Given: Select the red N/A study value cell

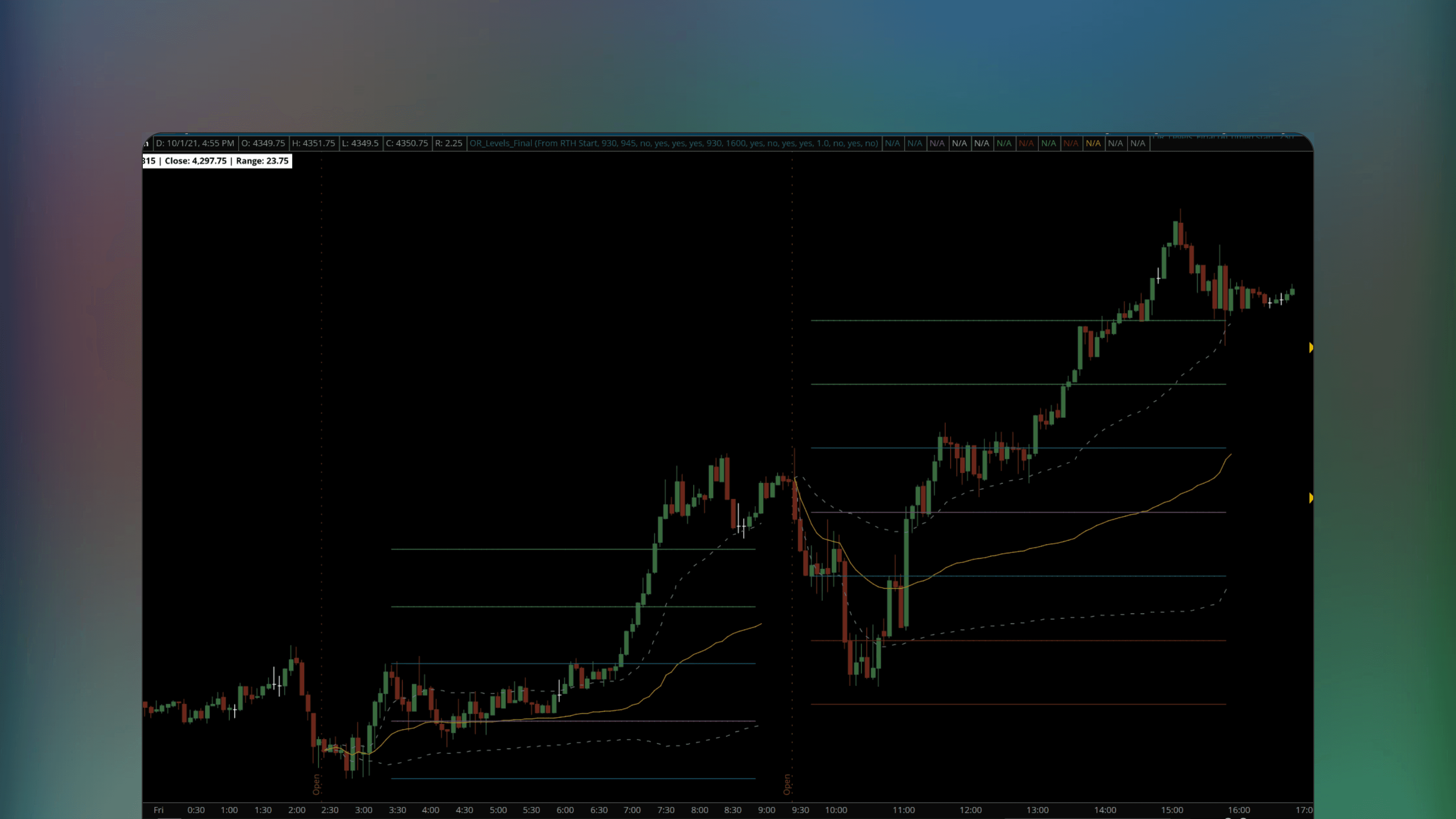Looking at the screenshot, I should [x=1026, y=143].
